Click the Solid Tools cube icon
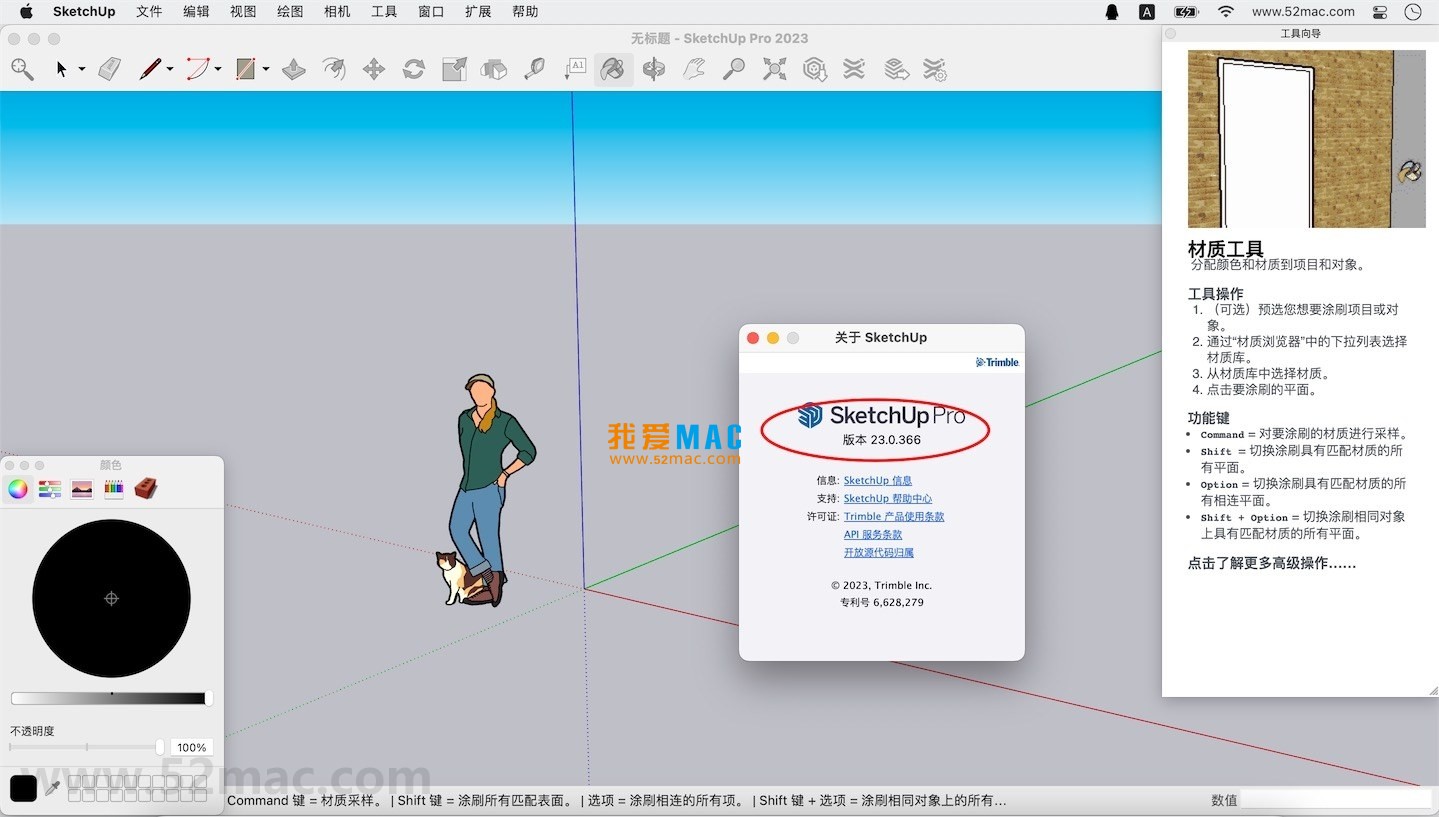 tap(494, 69)
